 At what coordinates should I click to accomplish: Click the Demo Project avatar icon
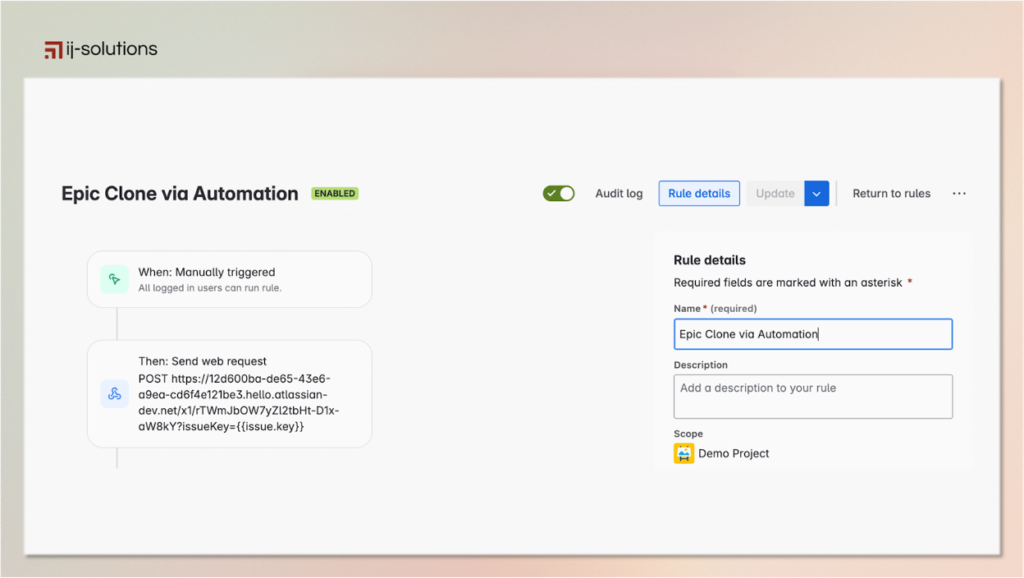(x=684, y=453)
